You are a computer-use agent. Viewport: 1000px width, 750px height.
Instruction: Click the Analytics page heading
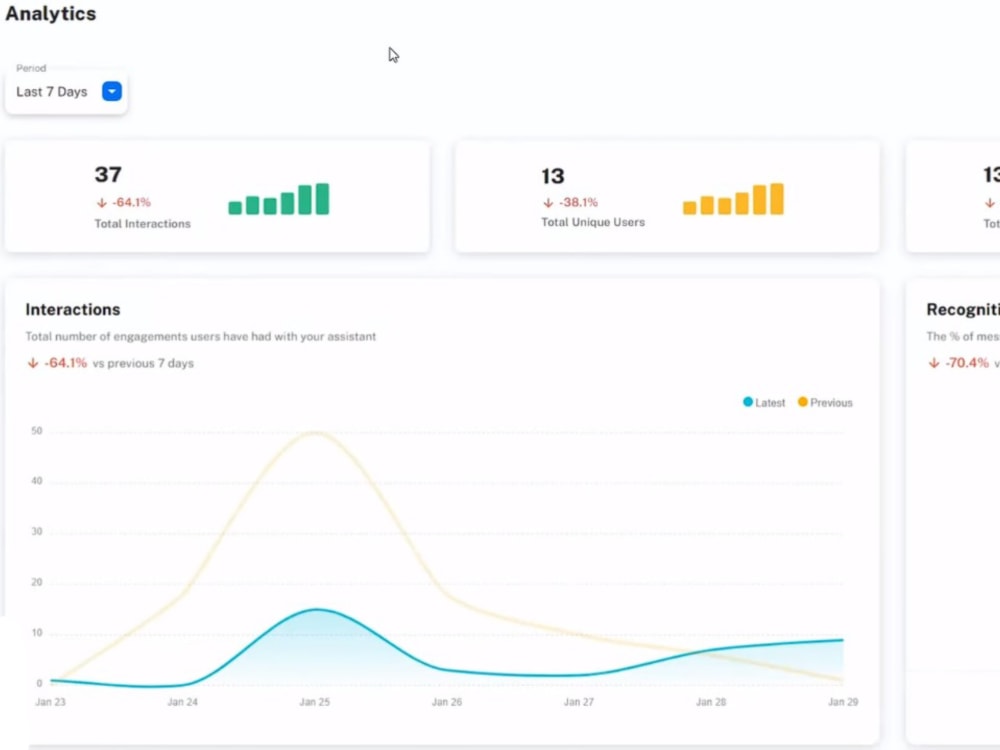coord(51,14)
